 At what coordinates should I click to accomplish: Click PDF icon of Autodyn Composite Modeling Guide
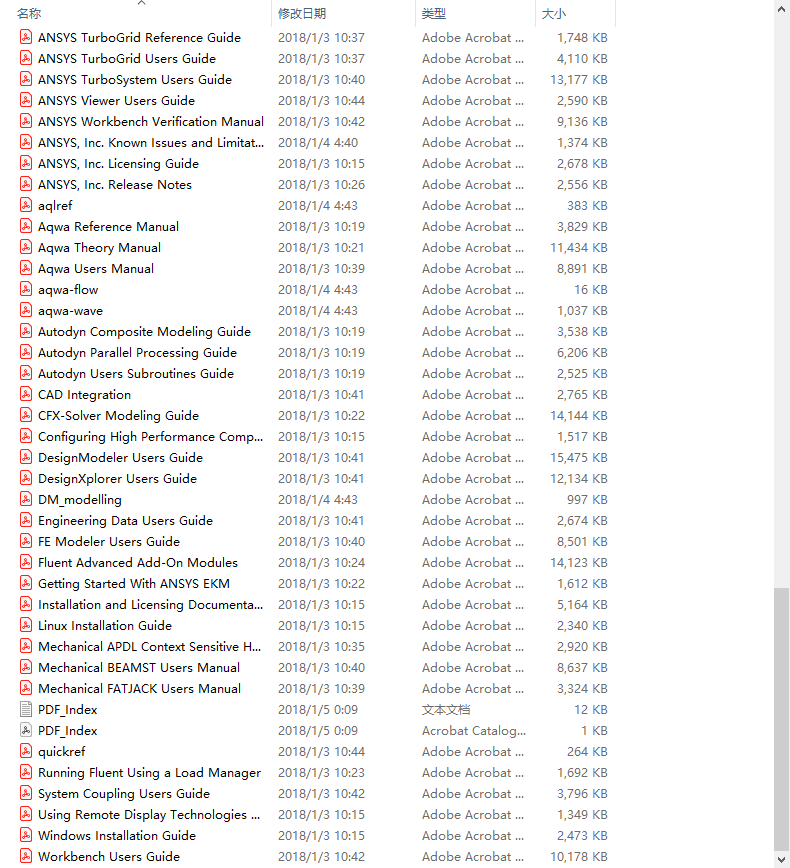click(26, 332)
